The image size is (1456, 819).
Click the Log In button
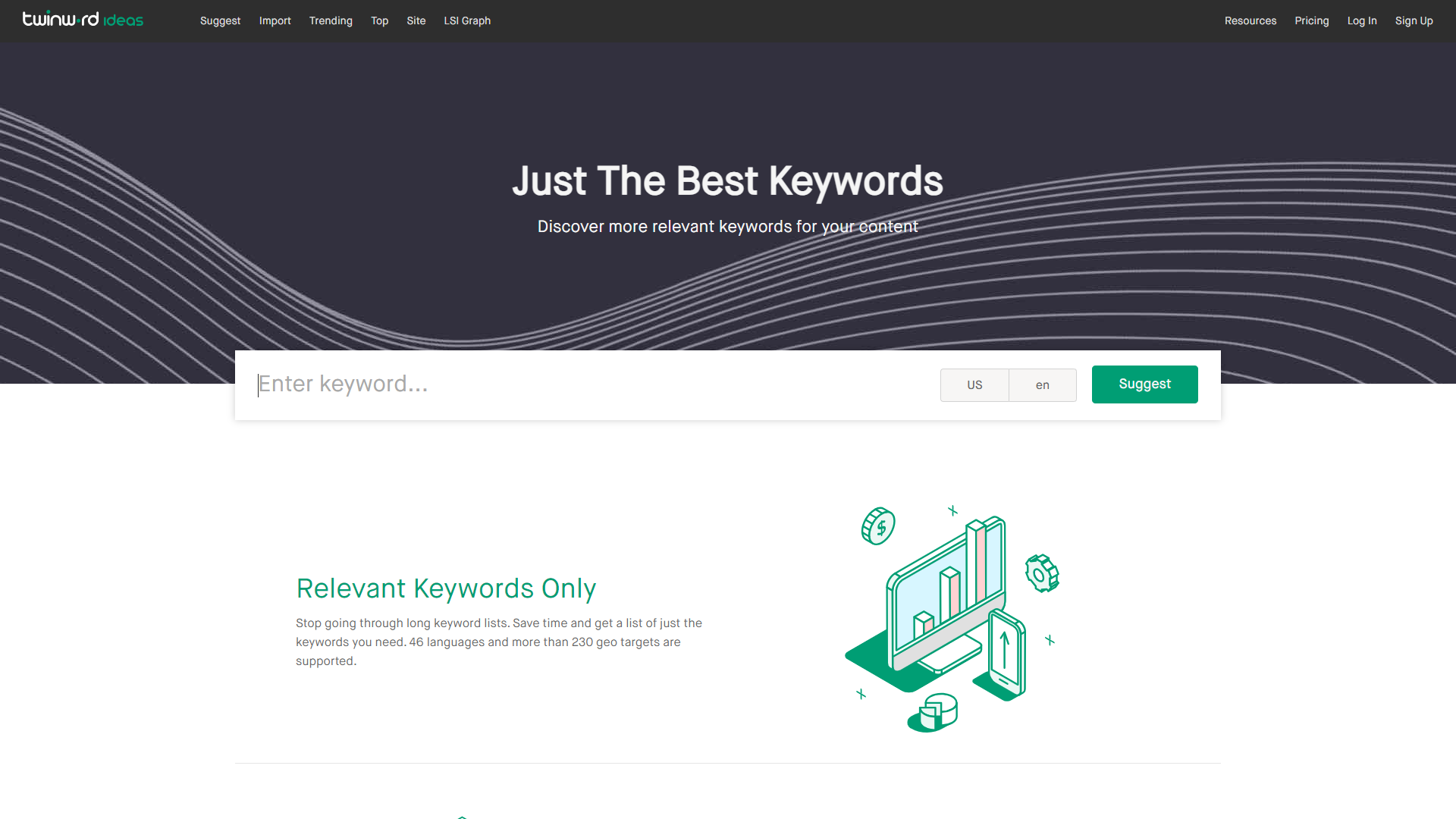(1362, 20)
